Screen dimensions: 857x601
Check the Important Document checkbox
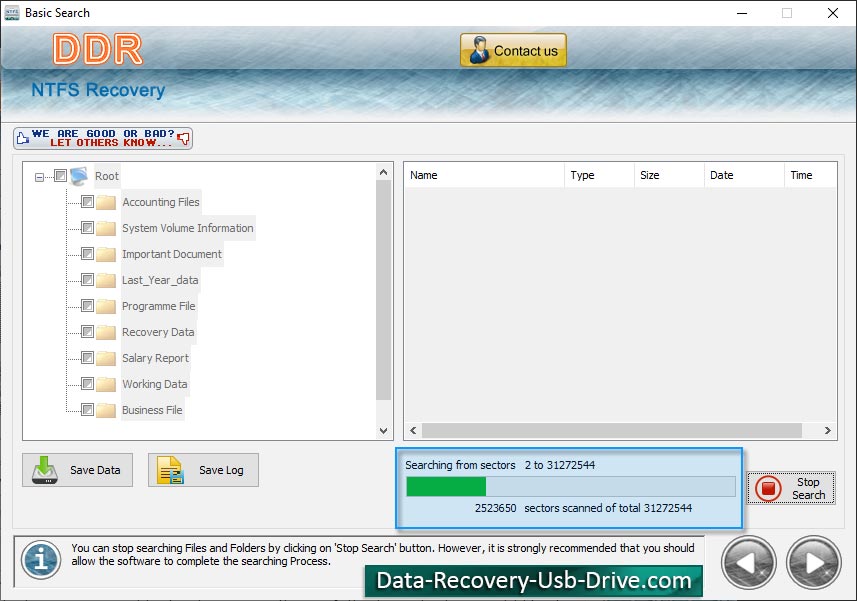tap(87, 254)
